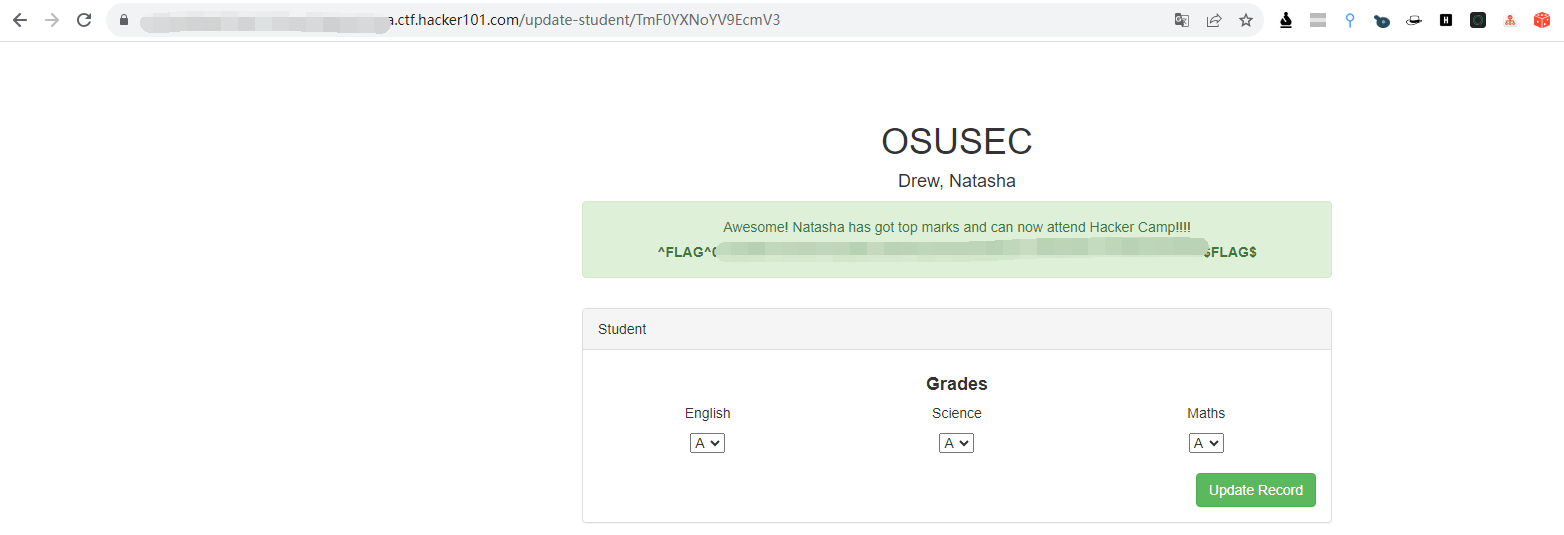Open the chess bishop extension icon
Viewport: 1564px width, 535px height.
pyautogui.click(x=1286, y=20)
